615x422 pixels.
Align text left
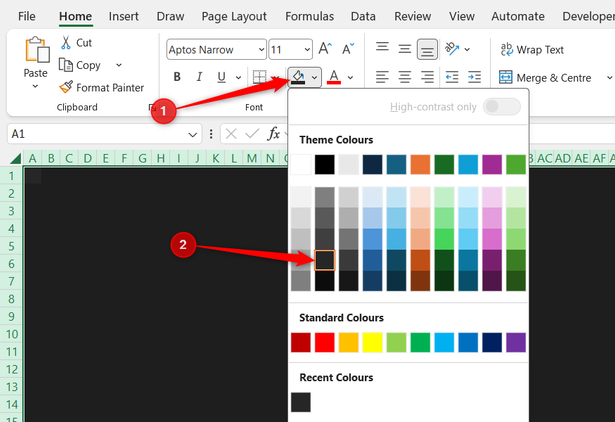382,77
